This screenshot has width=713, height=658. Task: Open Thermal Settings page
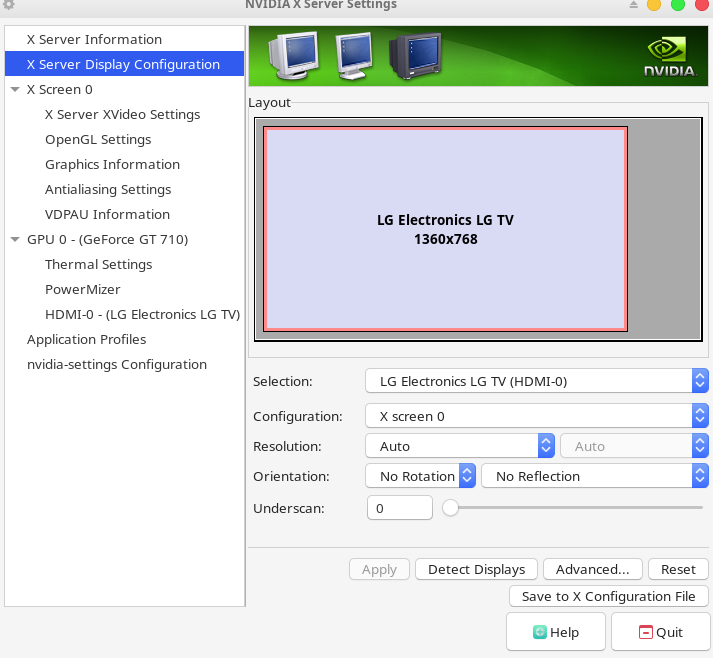click(x=99, y=265)
